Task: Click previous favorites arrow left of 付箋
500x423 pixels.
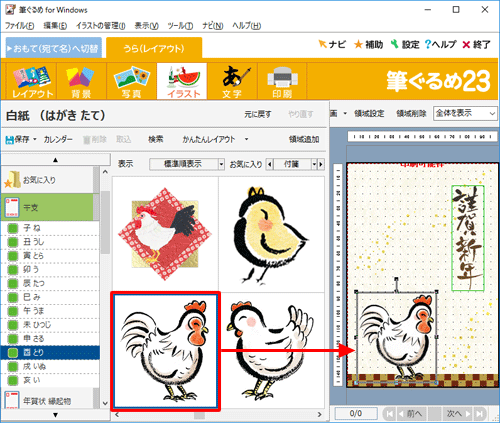Action: tap(270, 164)
